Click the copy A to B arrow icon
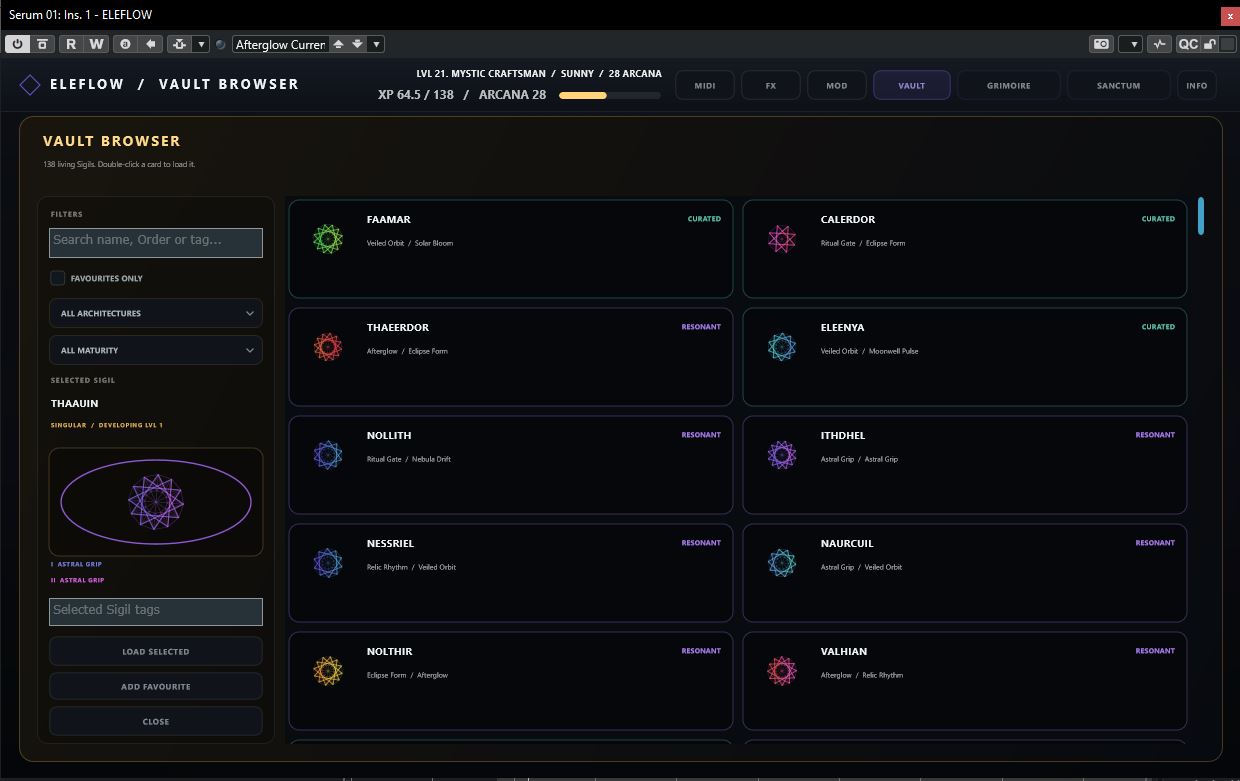The image size is (1240, 781). click(151, 44)
